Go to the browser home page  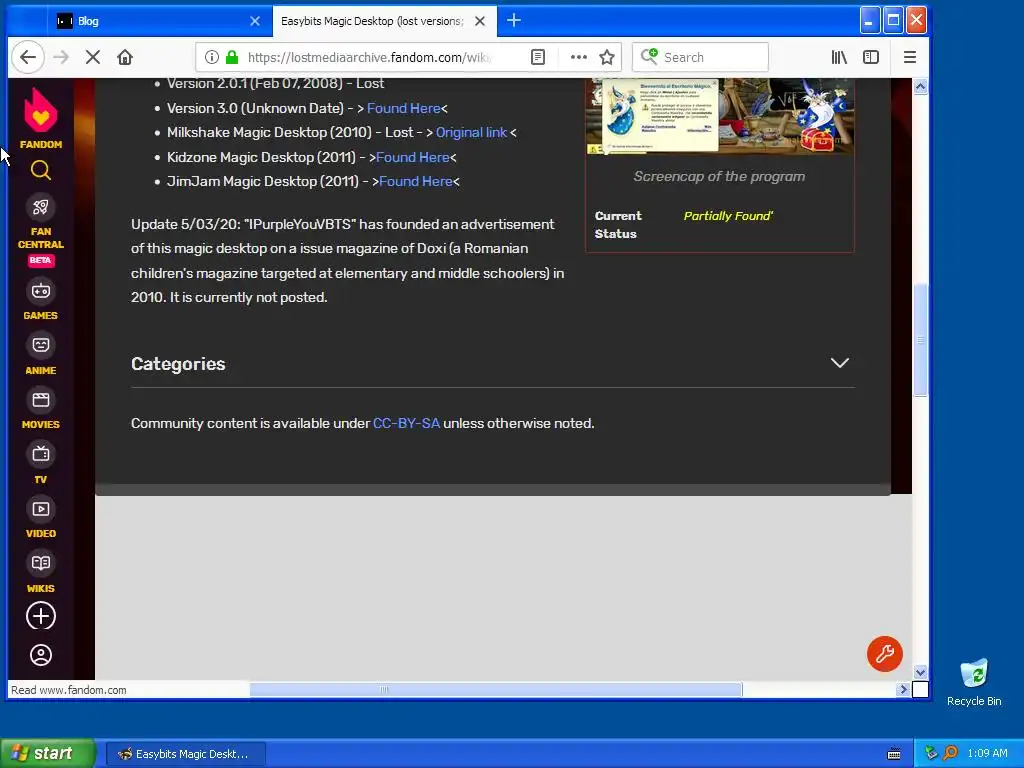coord(125,57)
